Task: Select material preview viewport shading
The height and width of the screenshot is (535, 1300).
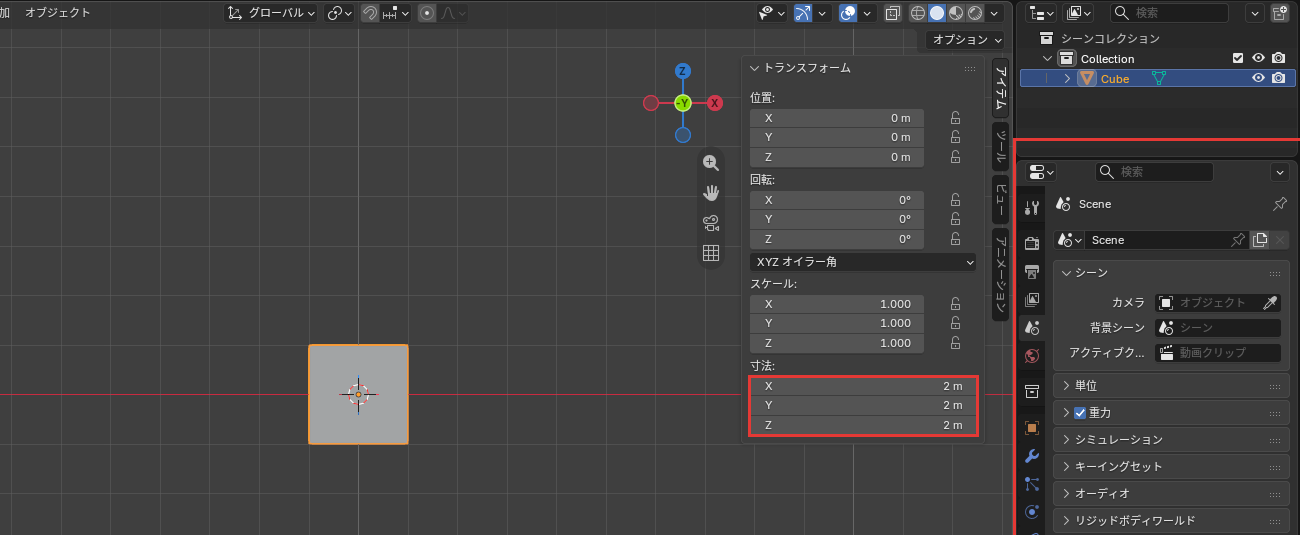Action: pos(956,13)
